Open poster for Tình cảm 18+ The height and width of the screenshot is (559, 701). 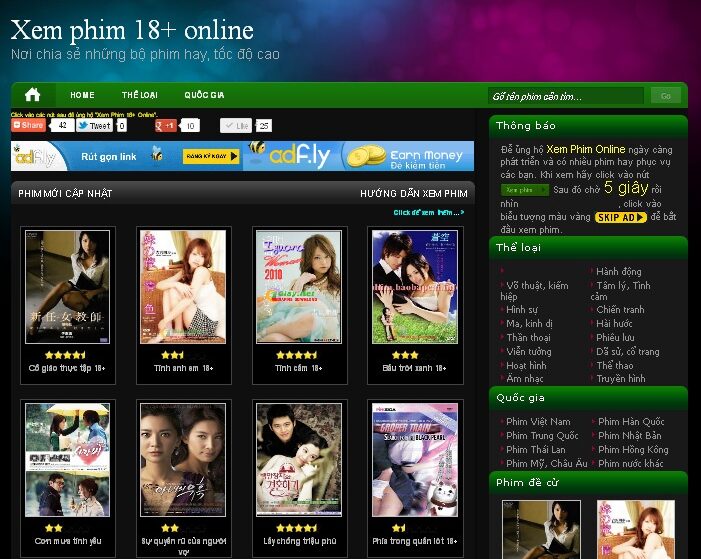tap(299, 287)
